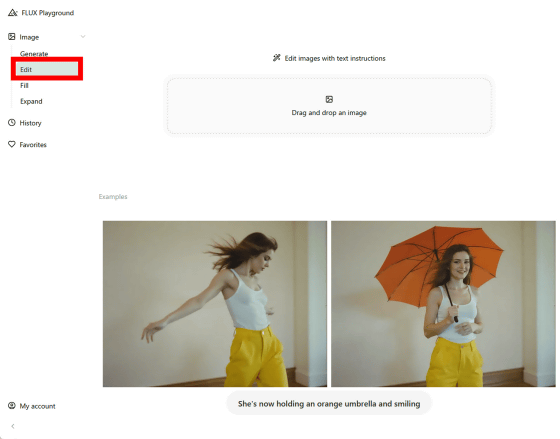560x439 pixels.
Task: Click the Edit images with text instructions heading
Action: point(335,58)
